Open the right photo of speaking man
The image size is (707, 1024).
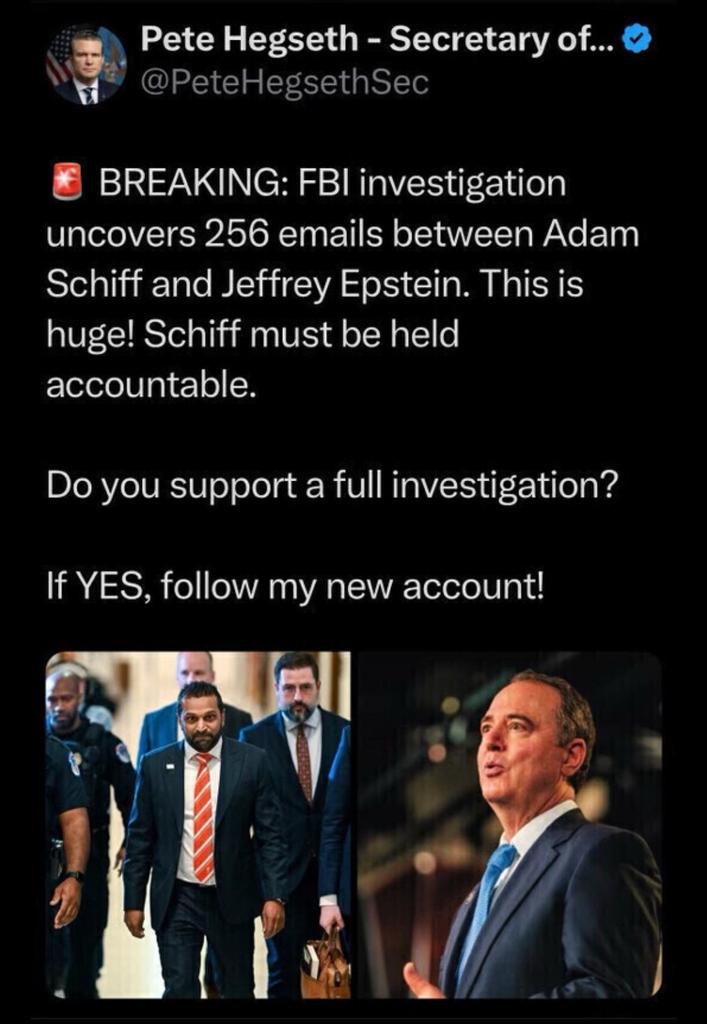[x=509, y=824]
